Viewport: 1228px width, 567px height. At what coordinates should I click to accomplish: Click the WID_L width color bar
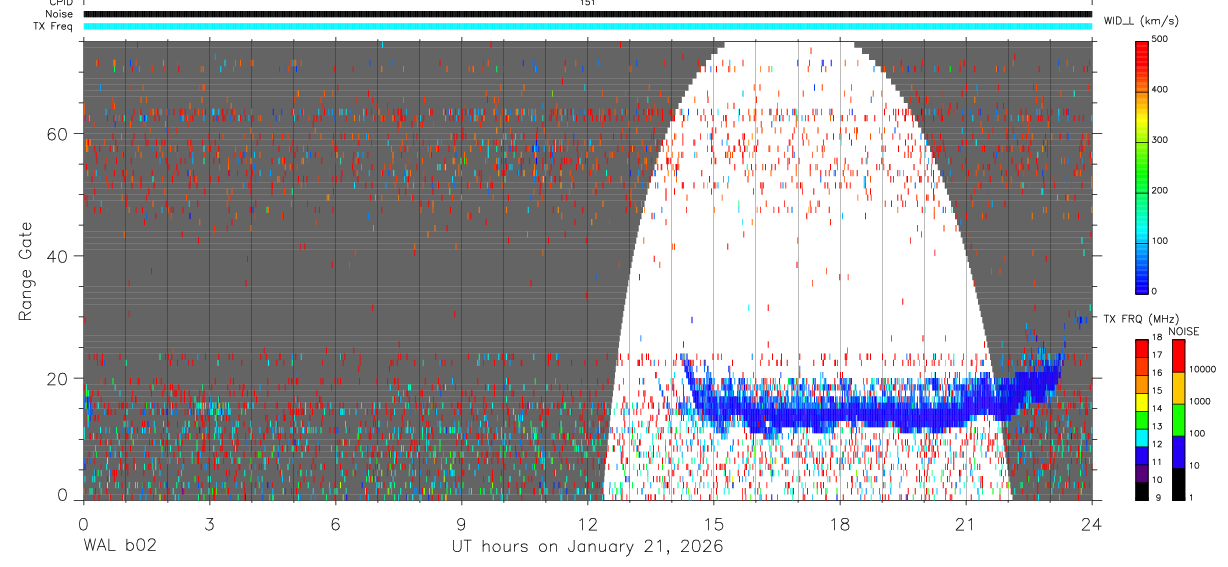(1142, 165)
